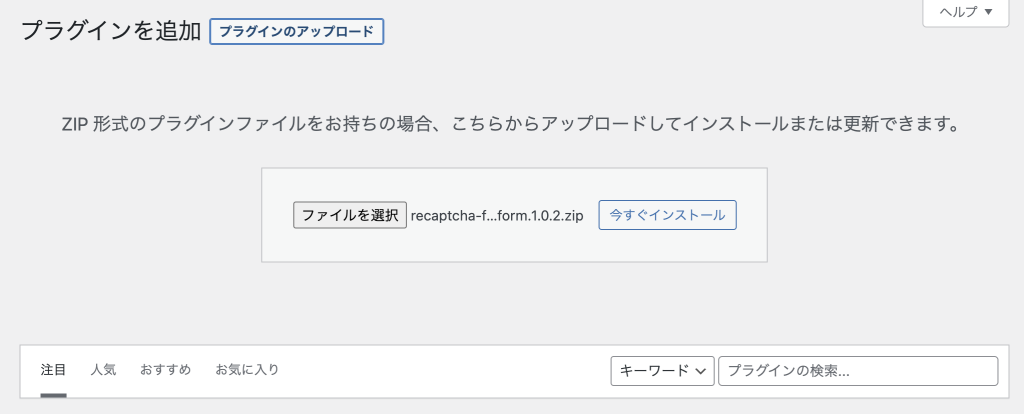Switch to the 注目 tab
1024x414 pixels.
pos(53,370)
